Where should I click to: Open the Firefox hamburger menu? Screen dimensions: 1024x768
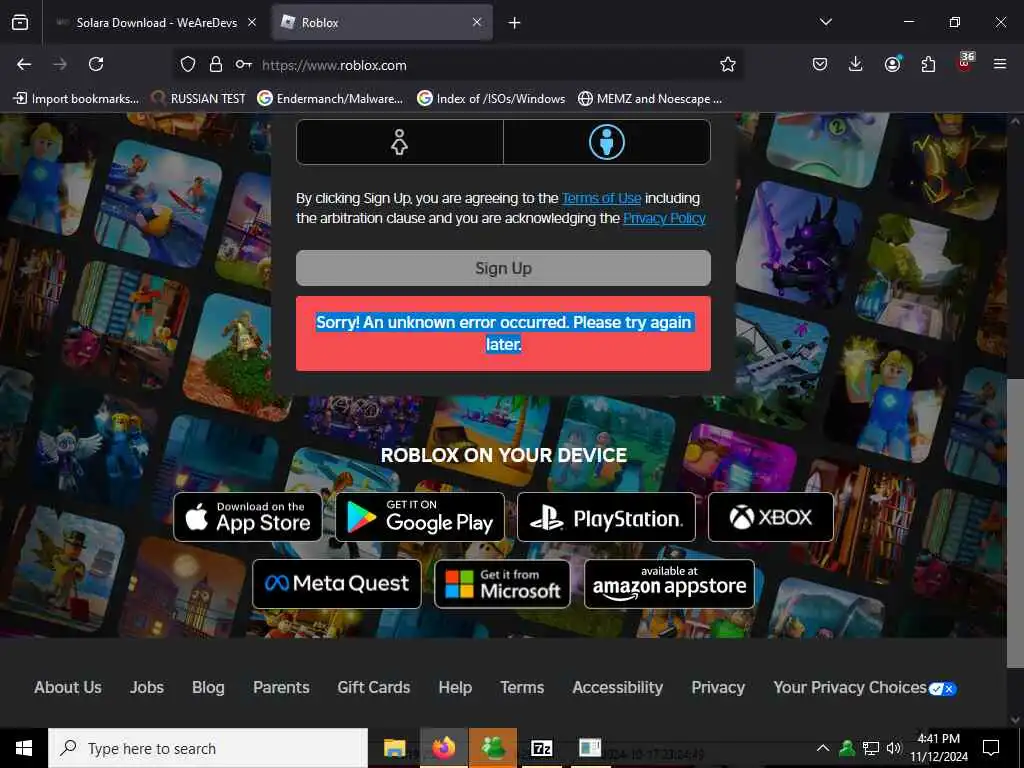1000,64
